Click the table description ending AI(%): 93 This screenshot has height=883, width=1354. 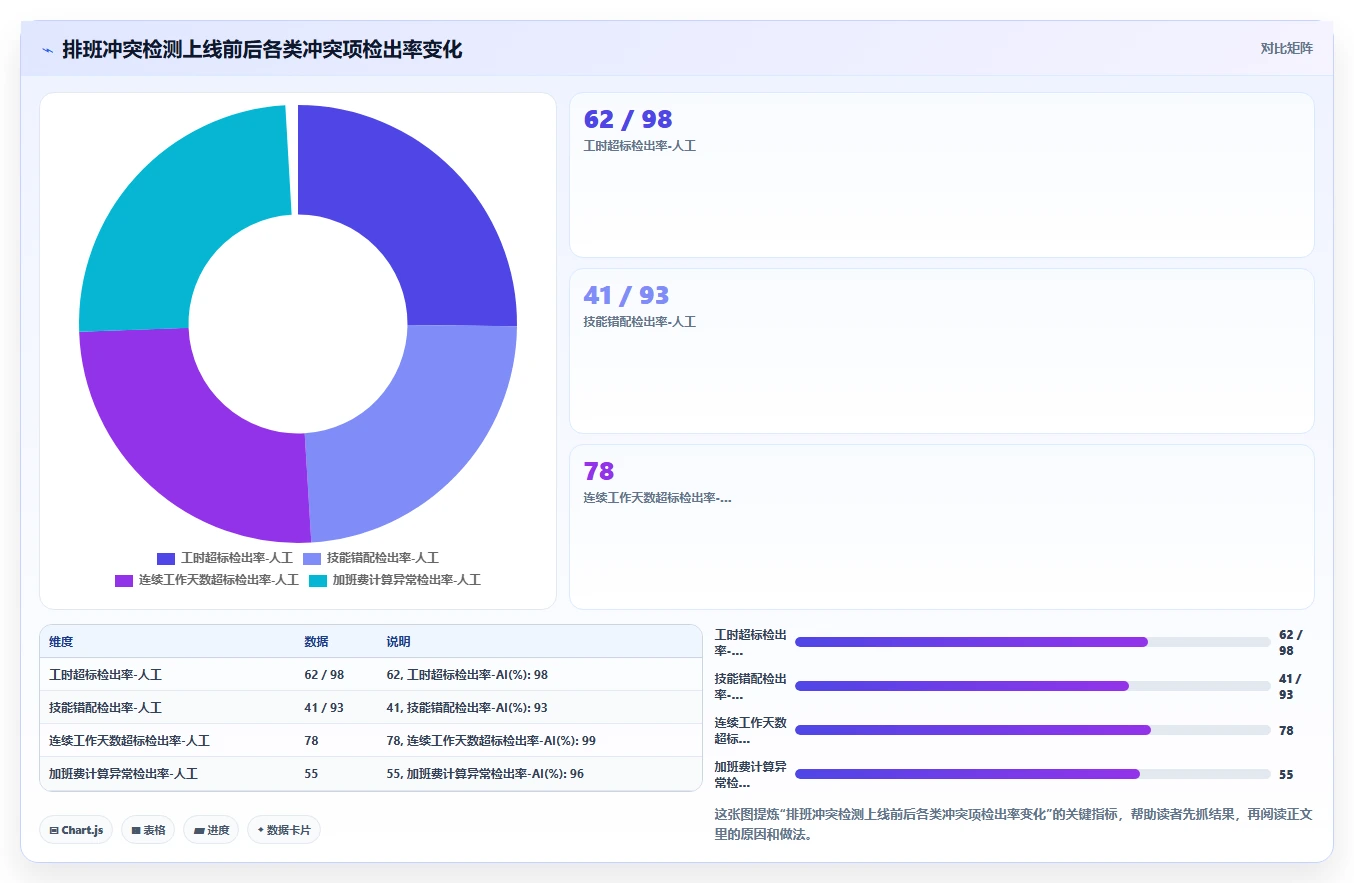coord(467,708)
